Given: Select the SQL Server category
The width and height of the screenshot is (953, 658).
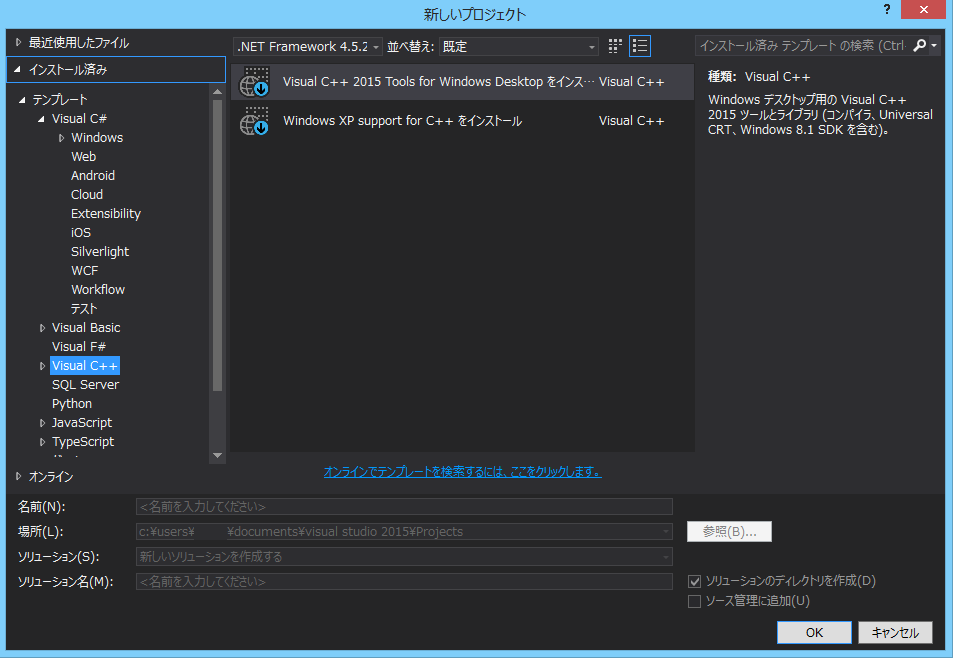Looking at the screenshot, I should coord(86,385).
